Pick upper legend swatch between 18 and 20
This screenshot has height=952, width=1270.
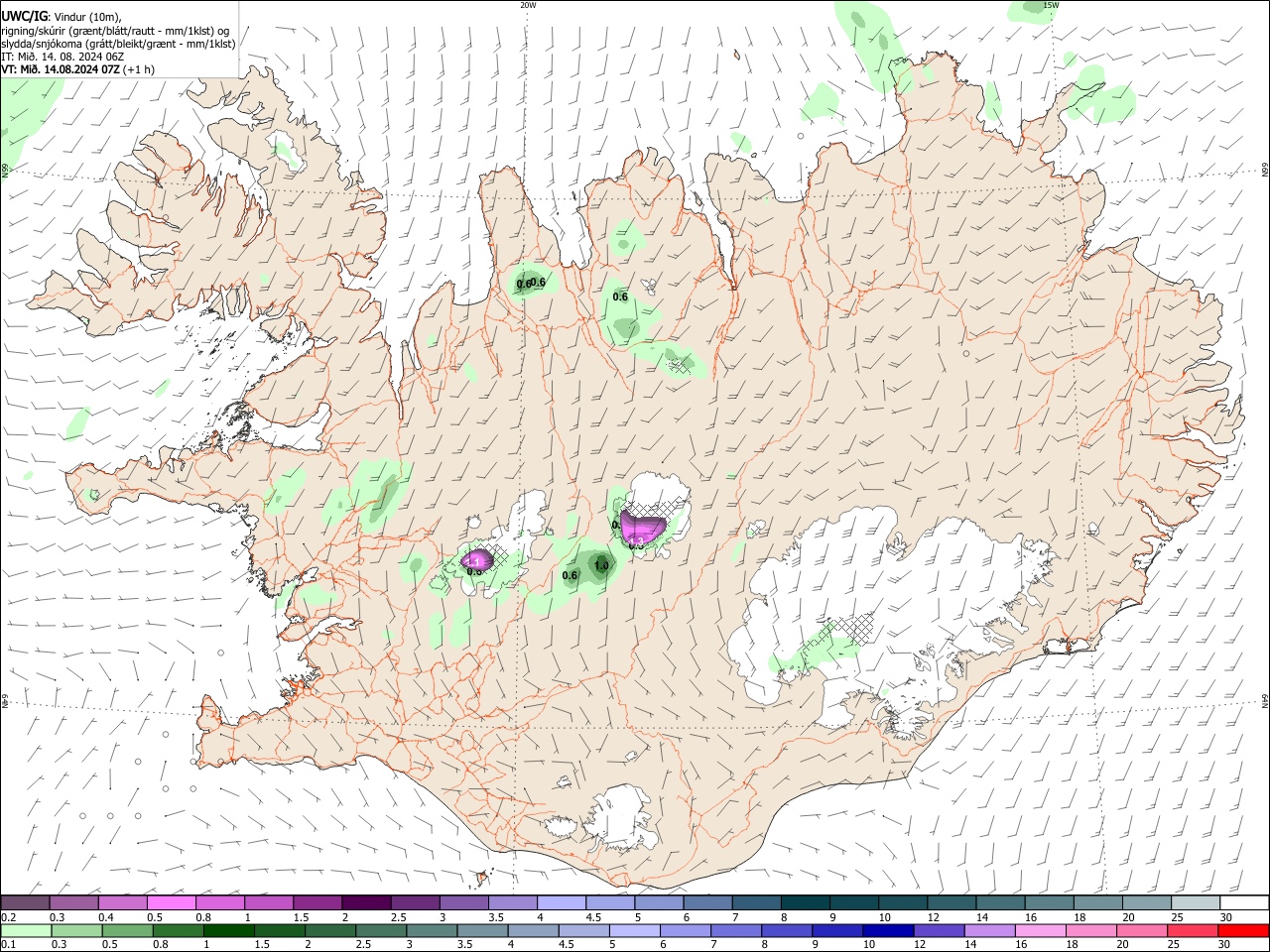(1096, 902)
